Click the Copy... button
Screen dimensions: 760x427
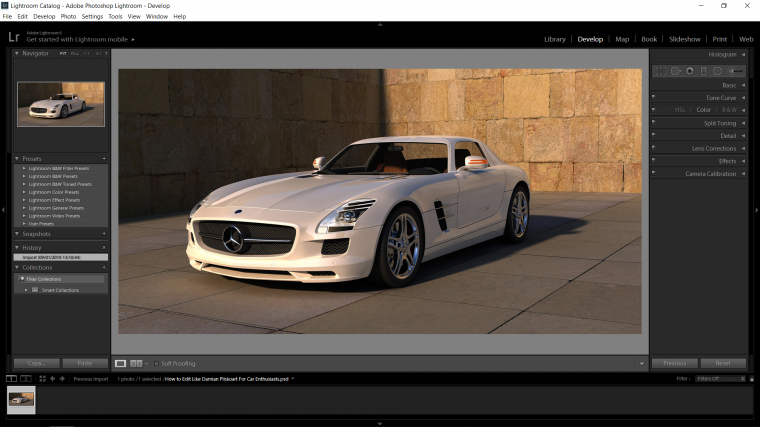(36, 363)
